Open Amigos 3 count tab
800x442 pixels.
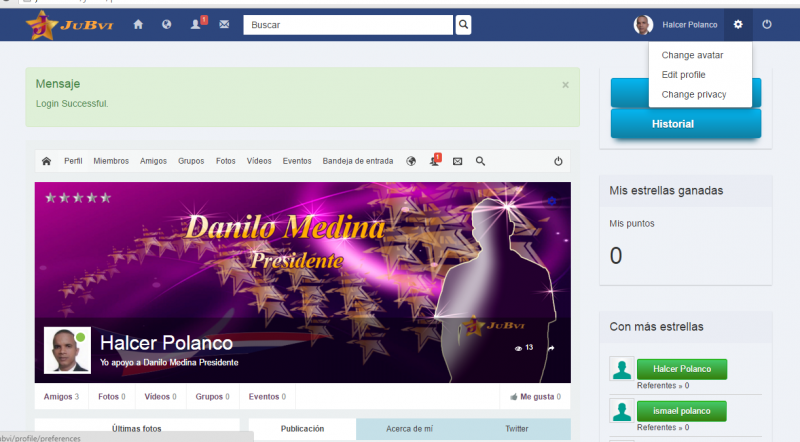click(x=61, y=397)
